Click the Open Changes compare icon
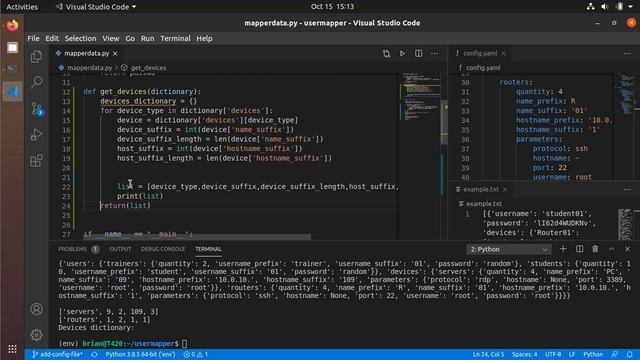640x360 pixels. 386,53
